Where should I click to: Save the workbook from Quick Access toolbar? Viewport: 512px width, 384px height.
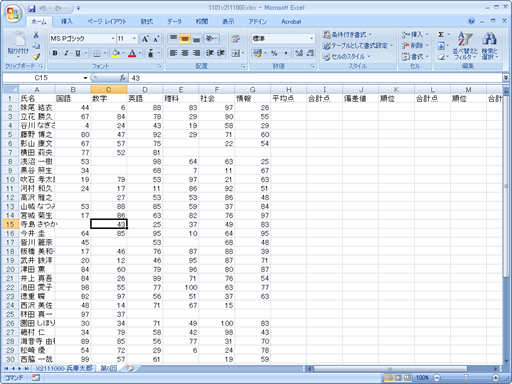click(x=32, y=8)
